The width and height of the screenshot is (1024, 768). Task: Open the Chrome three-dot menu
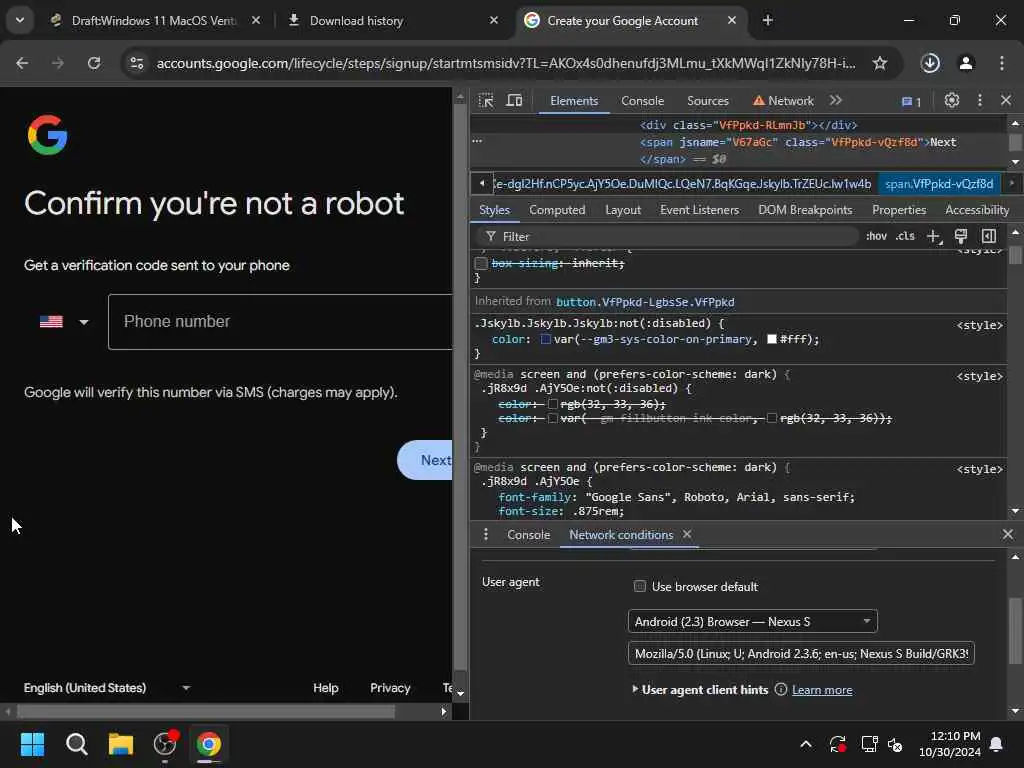[1002, 63]
